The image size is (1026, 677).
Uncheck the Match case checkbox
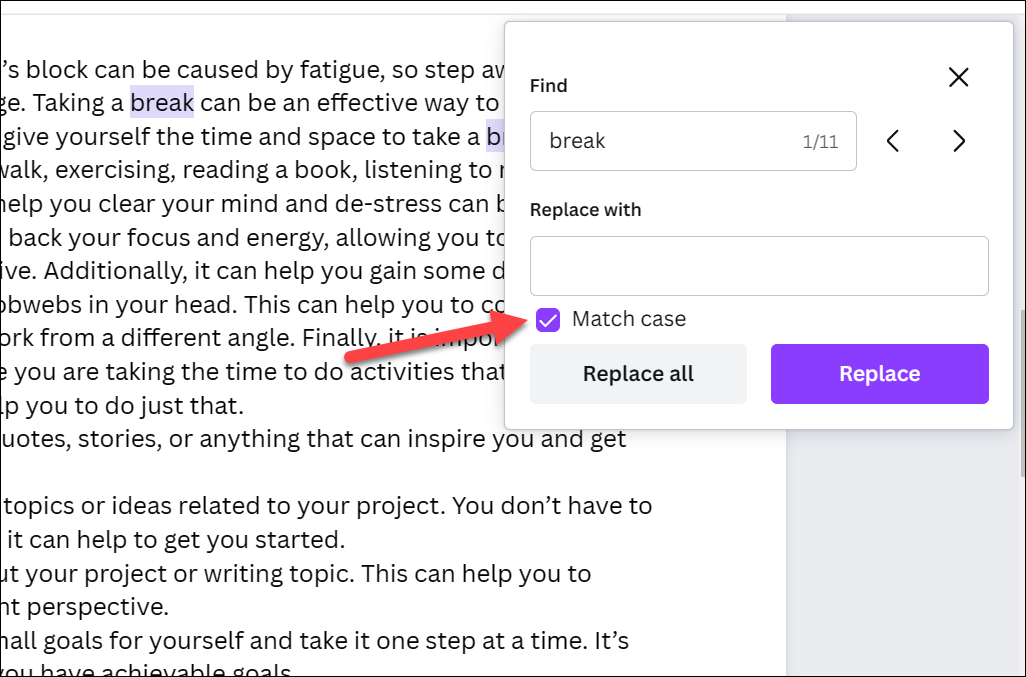coord(548,320)
